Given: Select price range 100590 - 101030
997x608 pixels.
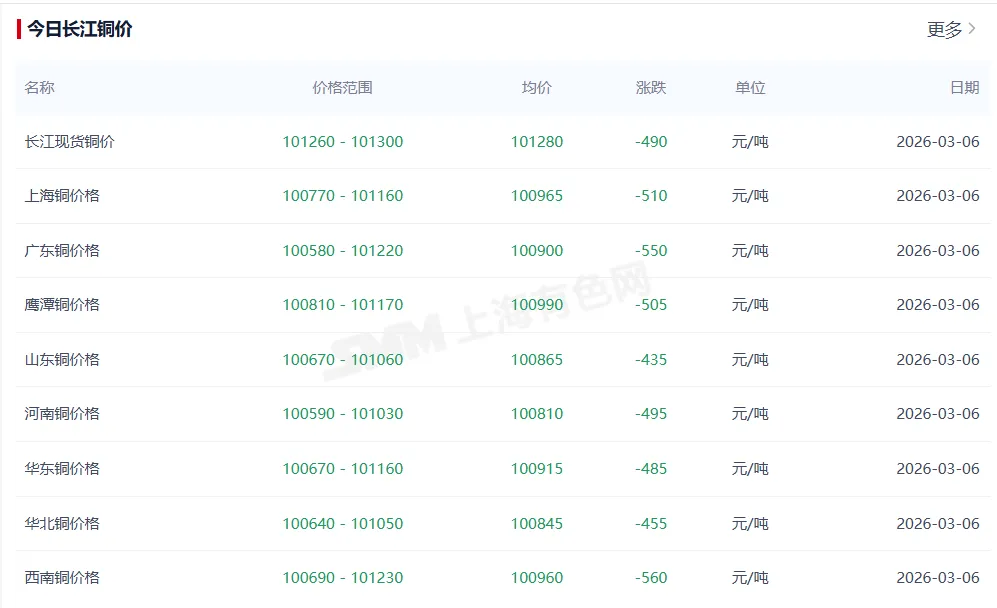Looking at the screenshot, I should [343, 413].
